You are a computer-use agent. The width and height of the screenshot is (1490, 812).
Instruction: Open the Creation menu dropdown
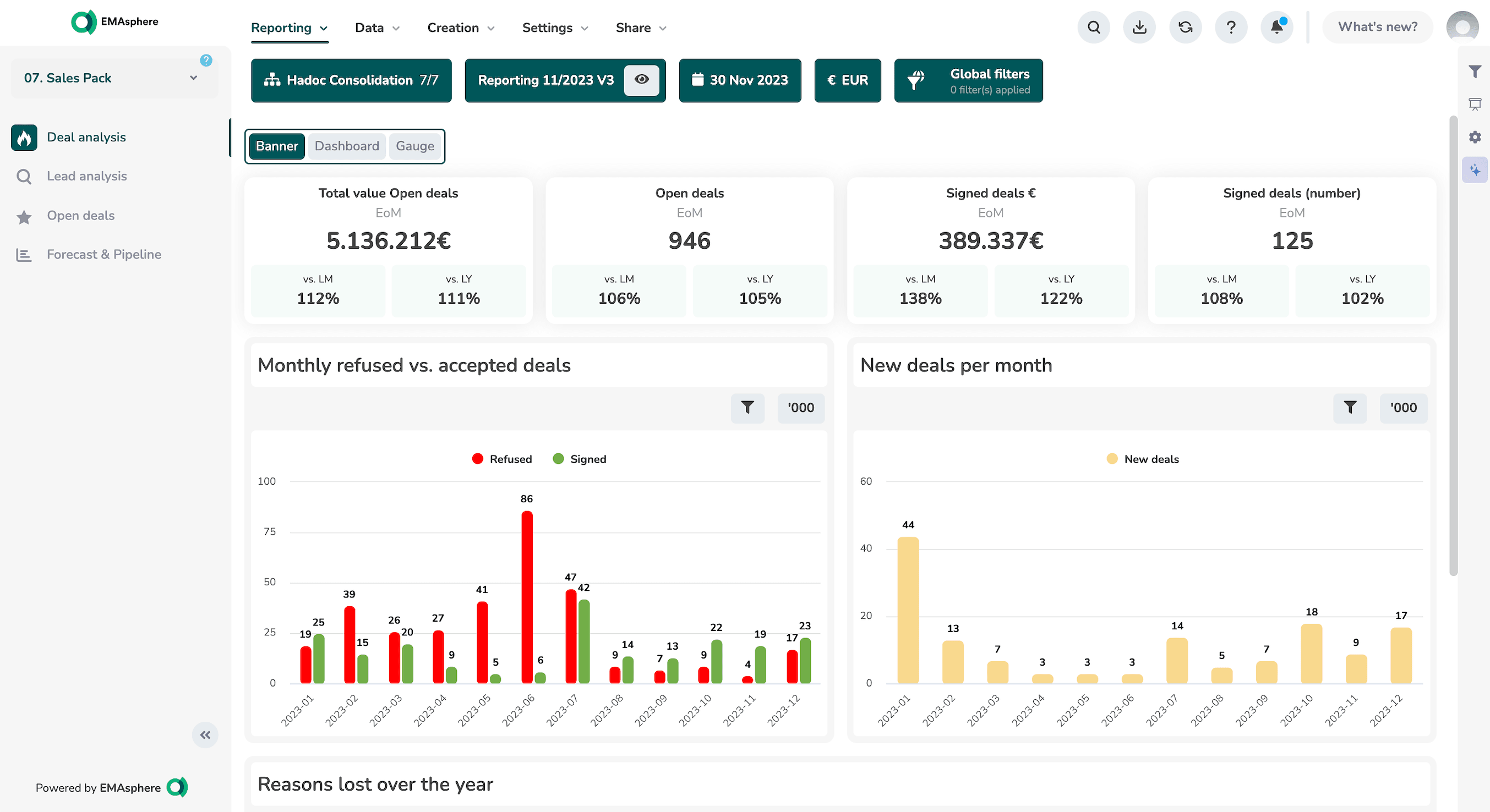[460, 28]
